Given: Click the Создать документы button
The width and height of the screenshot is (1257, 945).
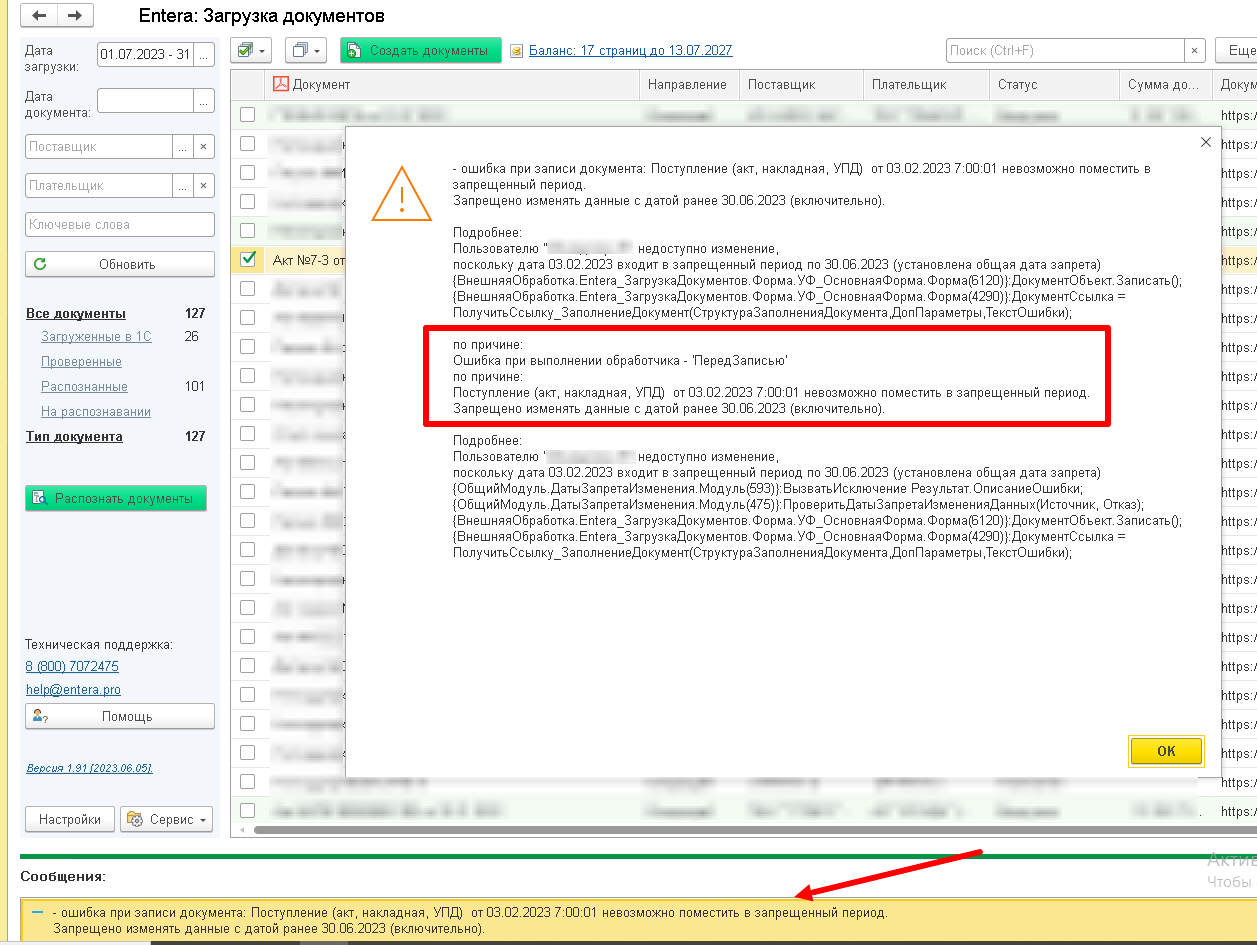Looking at the screenshot, I should click(420, 50).
